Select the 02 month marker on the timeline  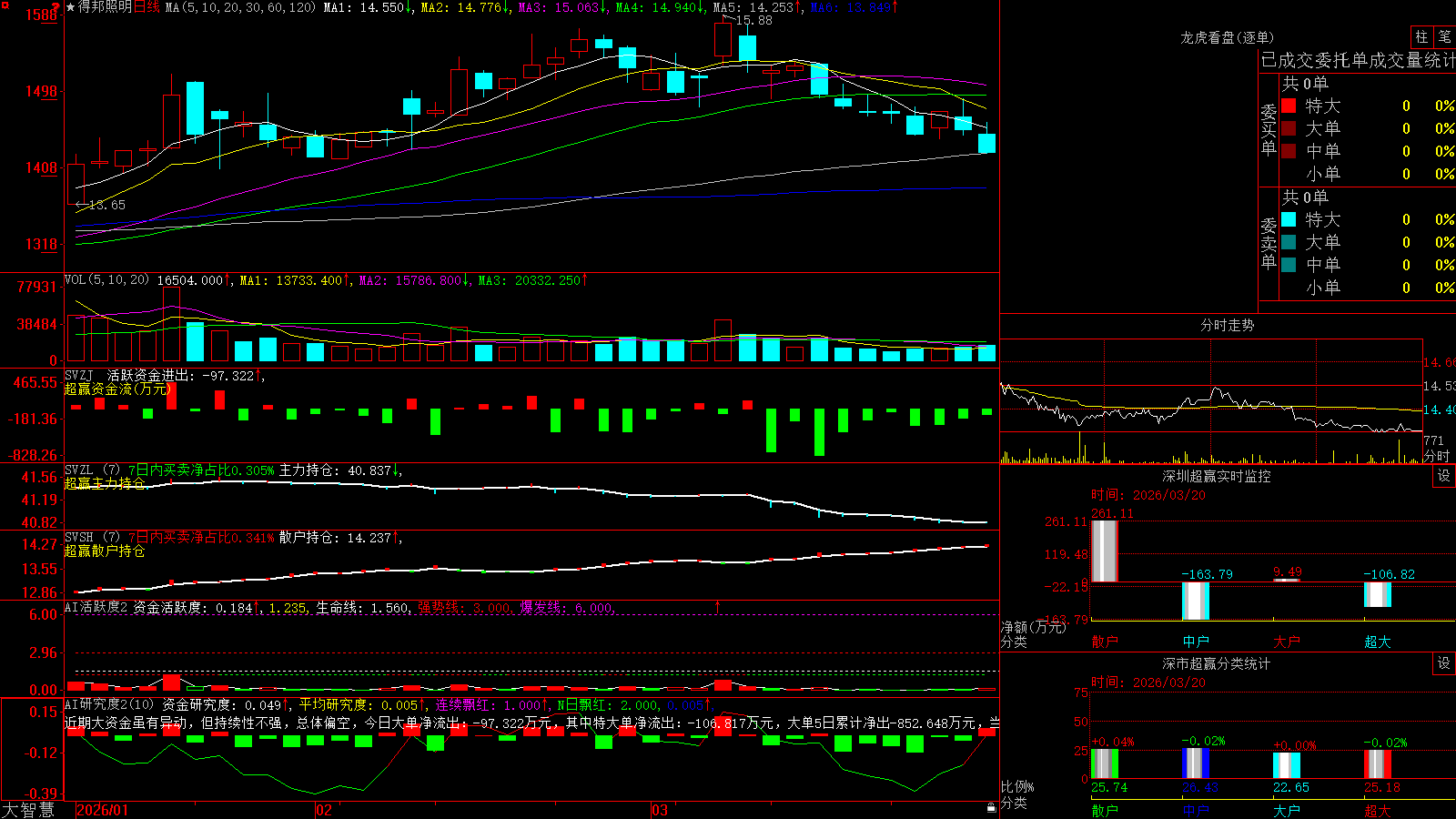point(324,810)
